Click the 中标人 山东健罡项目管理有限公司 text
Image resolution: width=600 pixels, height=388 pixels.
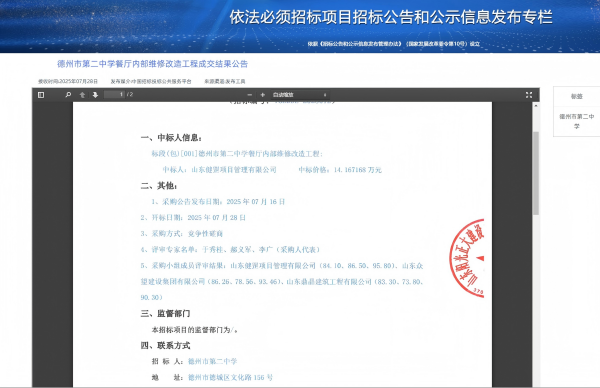(x=219, y=170)
